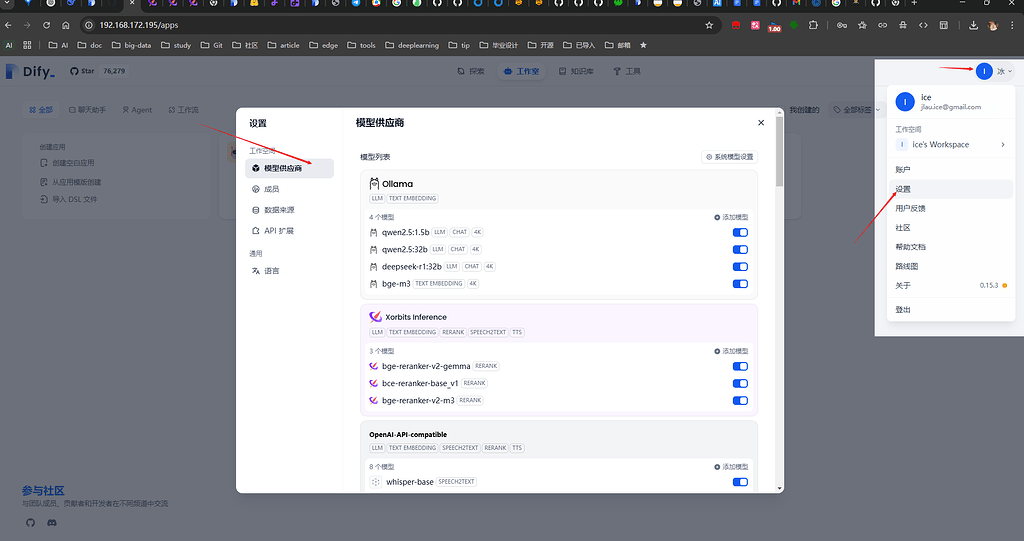Switch to Explore tab
This screenshot has width=1024, height=541.
471,71
